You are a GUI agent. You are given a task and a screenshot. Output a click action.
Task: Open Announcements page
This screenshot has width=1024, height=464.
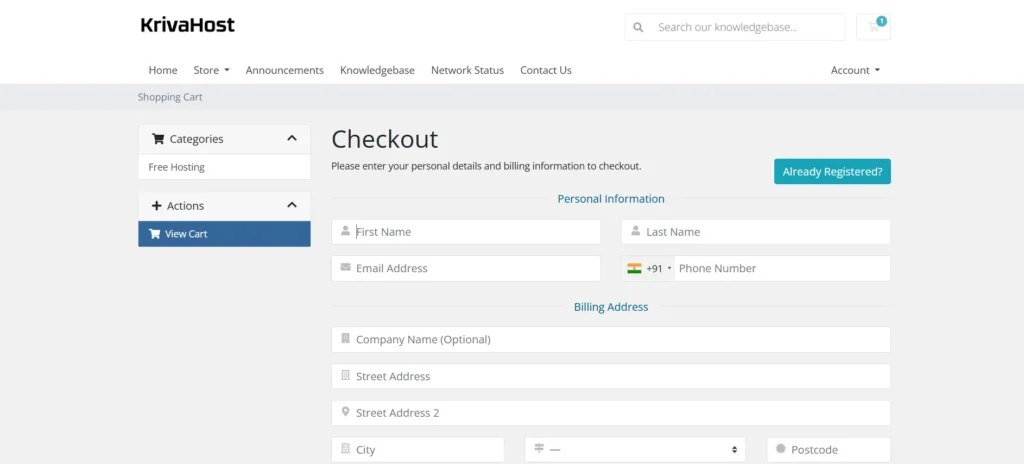coord(285,70)
